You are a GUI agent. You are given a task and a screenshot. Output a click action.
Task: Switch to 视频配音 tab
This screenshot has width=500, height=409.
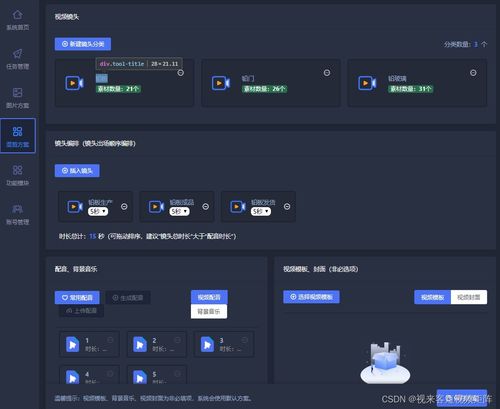click(x=209, y=297)
